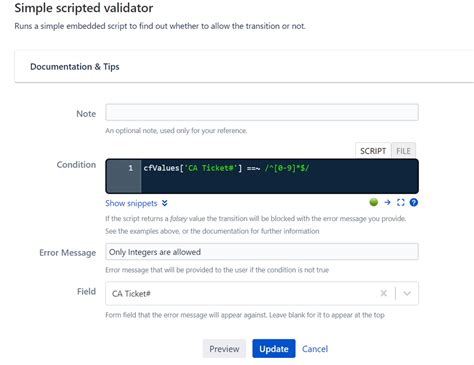The image size is (474, 365).
Task: Focus the Note input field
Action: pos(262,112)
